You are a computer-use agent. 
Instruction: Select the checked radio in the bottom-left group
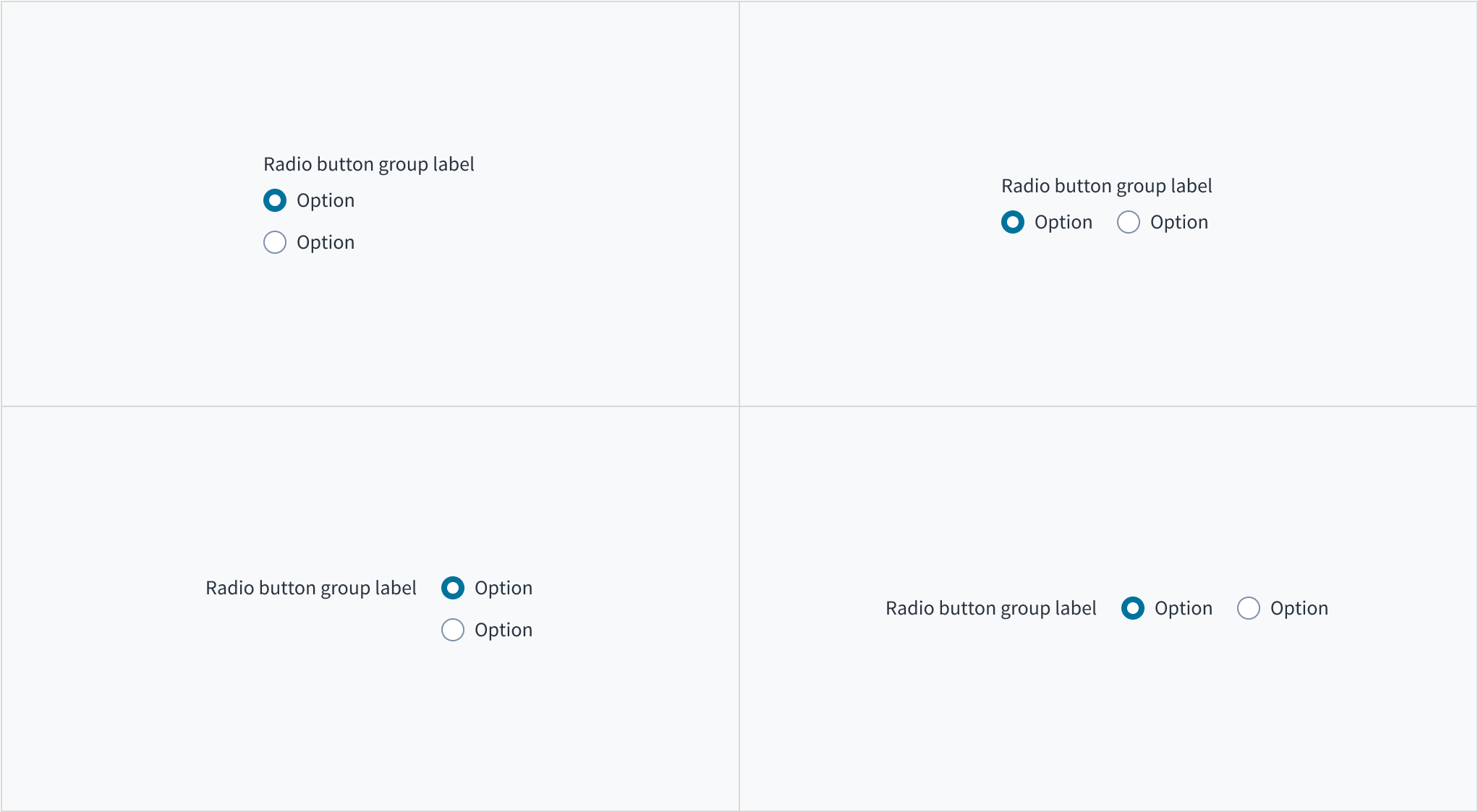pos(453,588)
